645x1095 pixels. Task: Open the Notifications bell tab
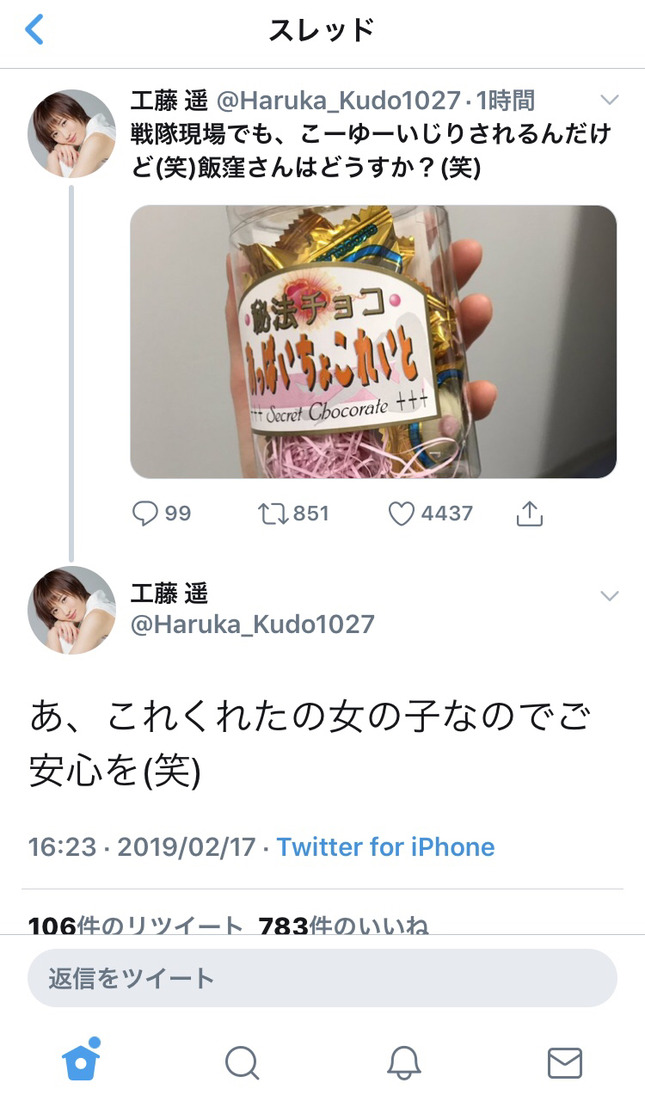pyautogui.click(x=403, y=1063)
